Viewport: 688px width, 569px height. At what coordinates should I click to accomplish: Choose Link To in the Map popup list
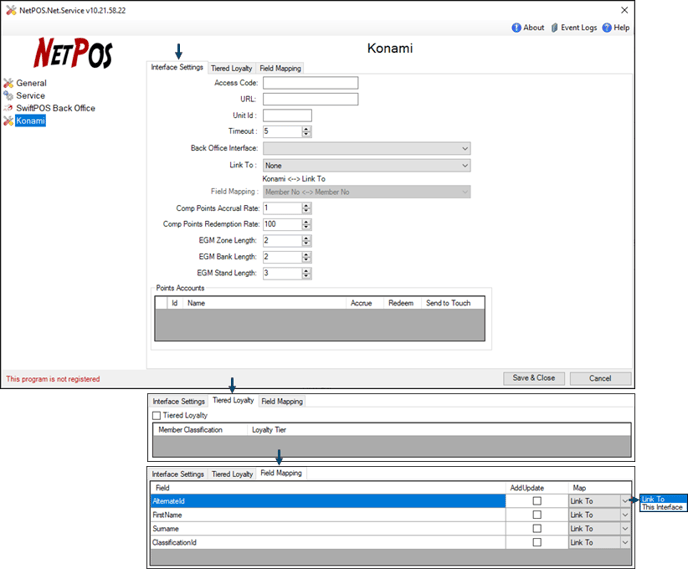663,499
